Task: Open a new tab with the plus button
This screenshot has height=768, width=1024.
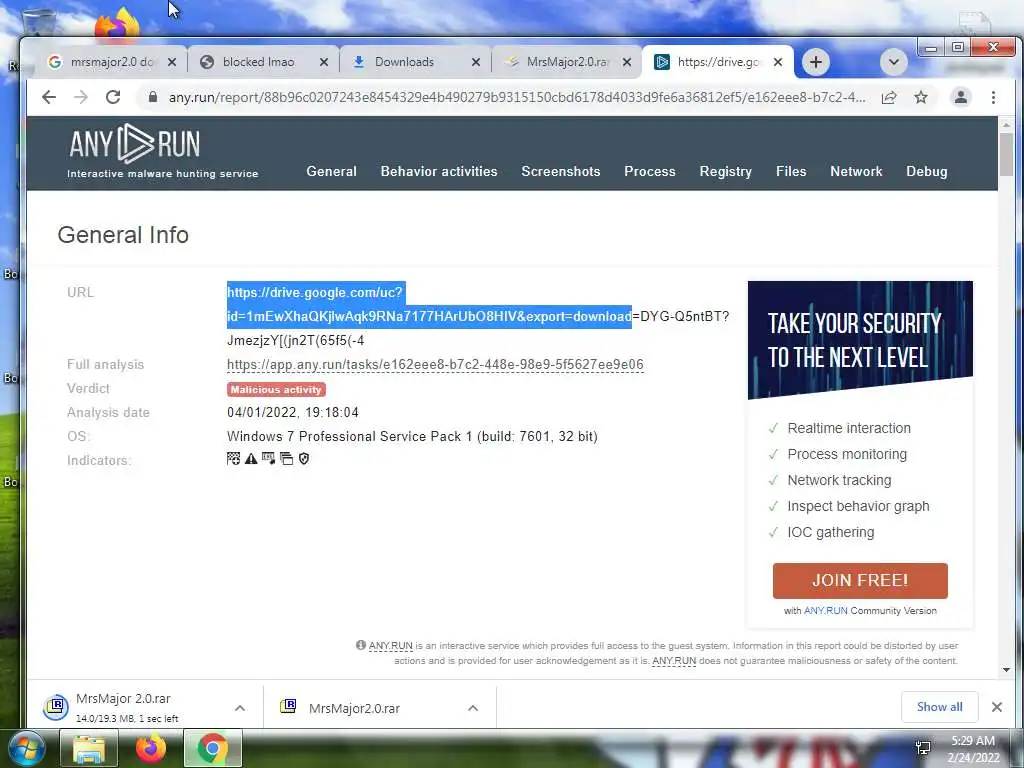Action: pyautogui.click(x=815, y=62)
